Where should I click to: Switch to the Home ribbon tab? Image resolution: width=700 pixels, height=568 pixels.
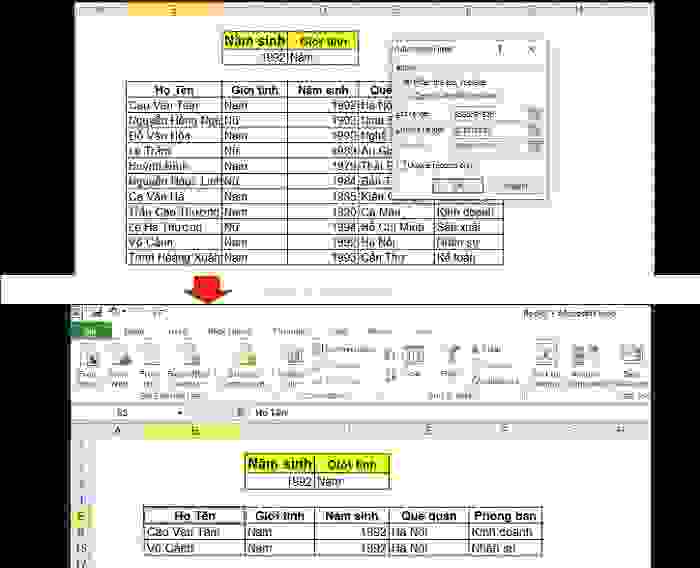[x=133, y=331]
